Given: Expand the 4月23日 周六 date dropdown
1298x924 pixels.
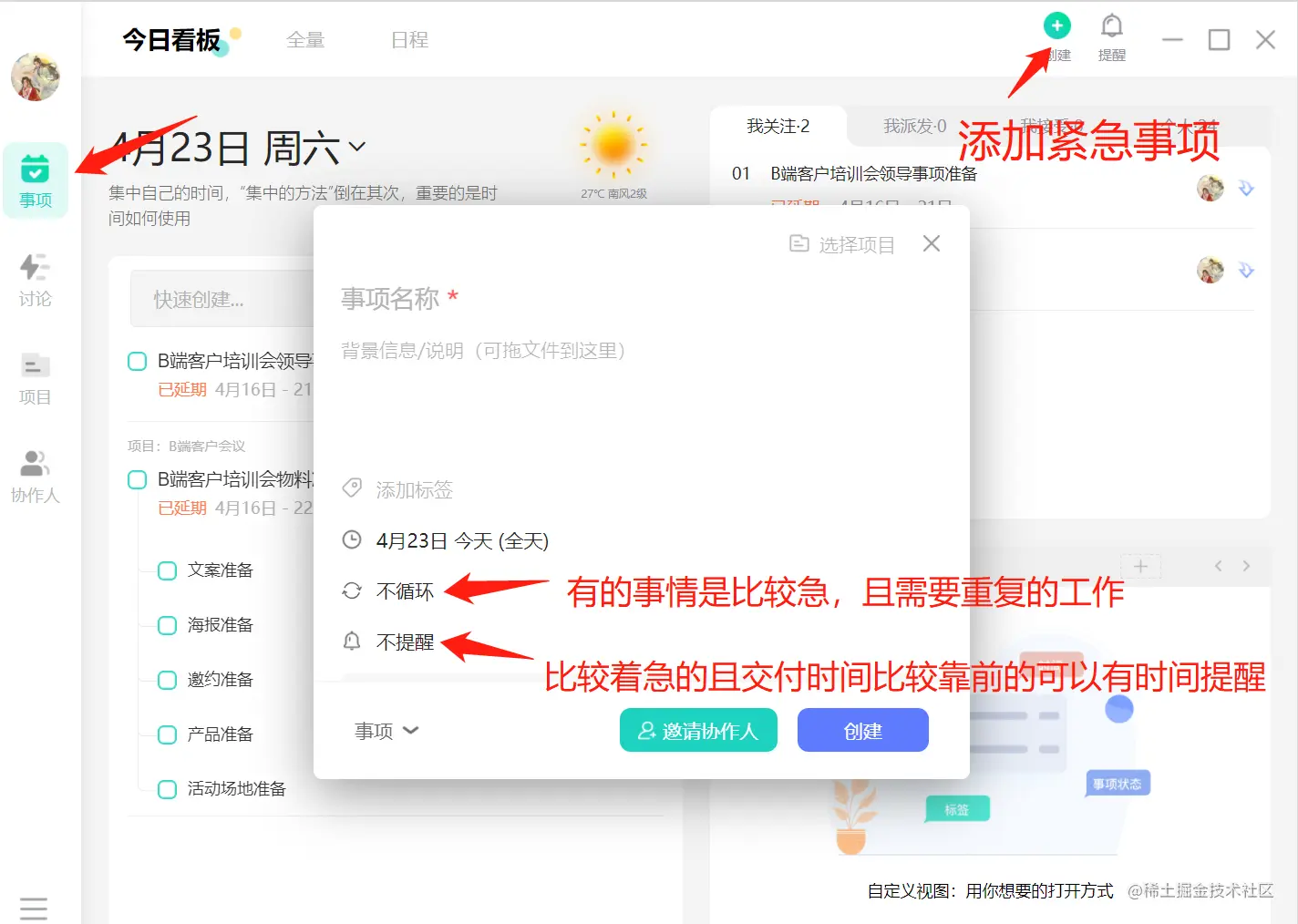Looking at the screenshot, I should [357, 147].
